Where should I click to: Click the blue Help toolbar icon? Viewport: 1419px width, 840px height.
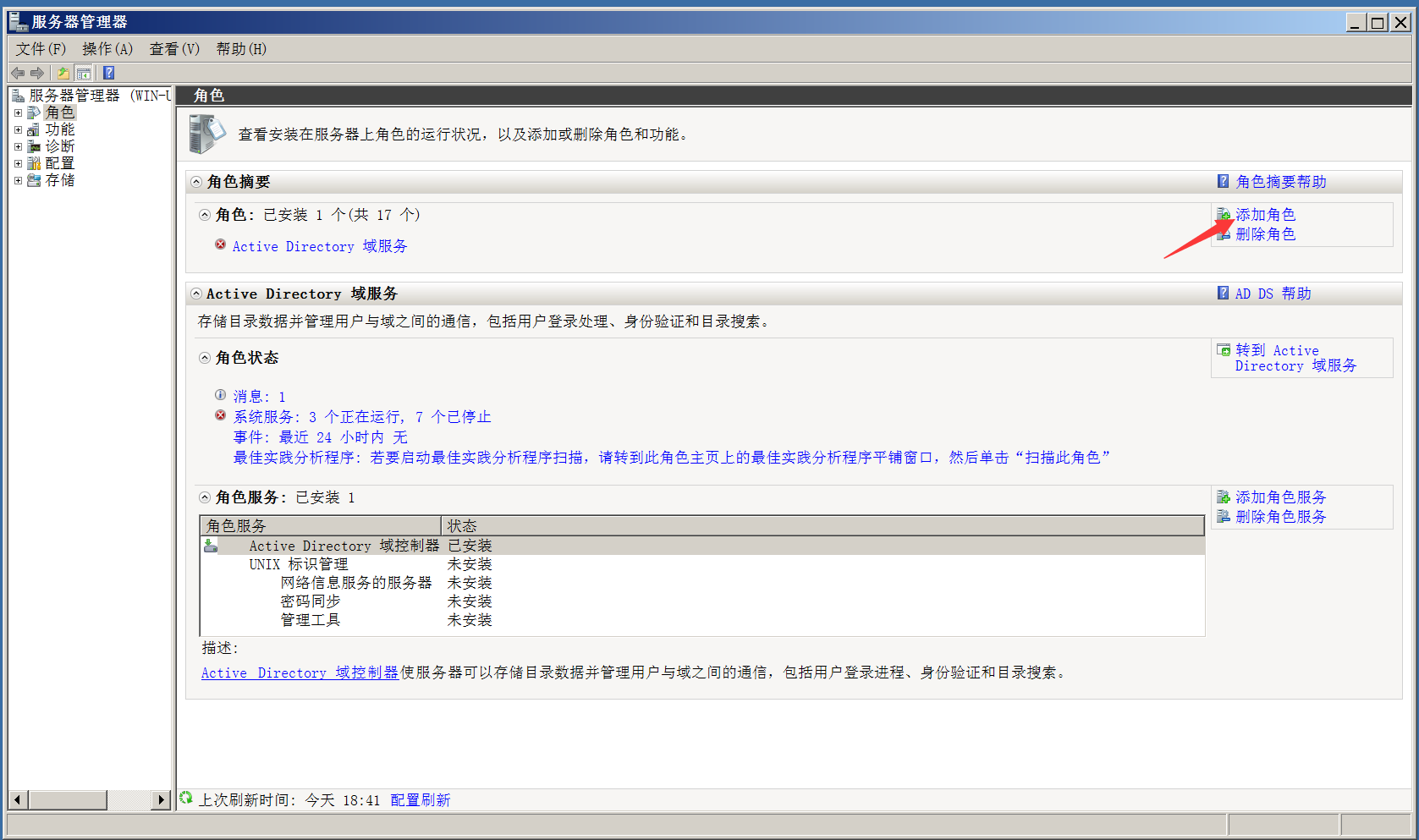[x=109, y=73]
